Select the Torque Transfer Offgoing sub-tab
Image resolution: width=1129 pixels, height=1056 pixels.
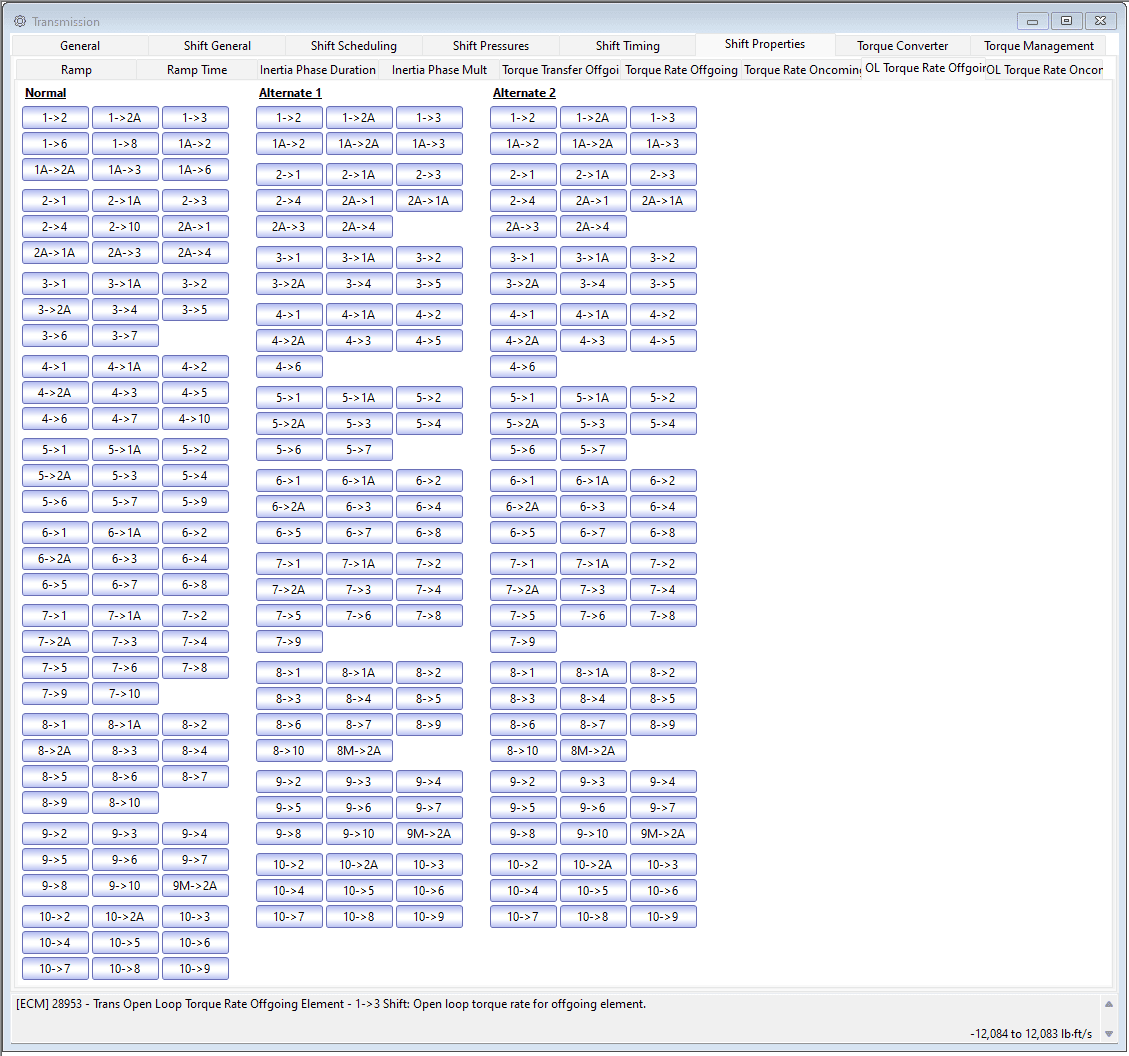[x=560, y=70]
